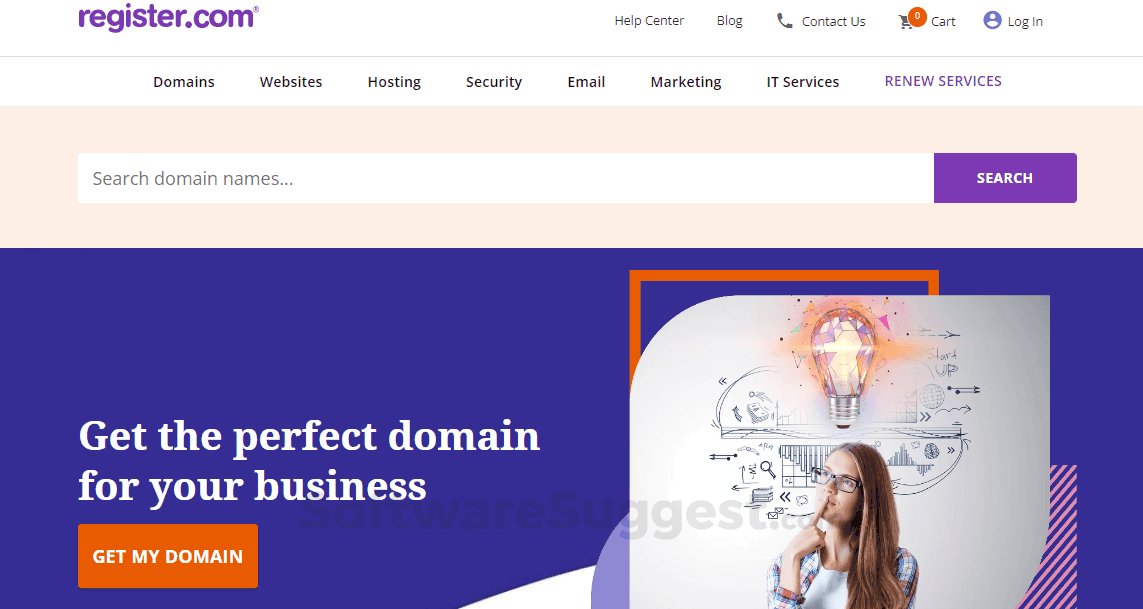Select the Security menu item
The image size is (1143, 609).
click(494, 82)
